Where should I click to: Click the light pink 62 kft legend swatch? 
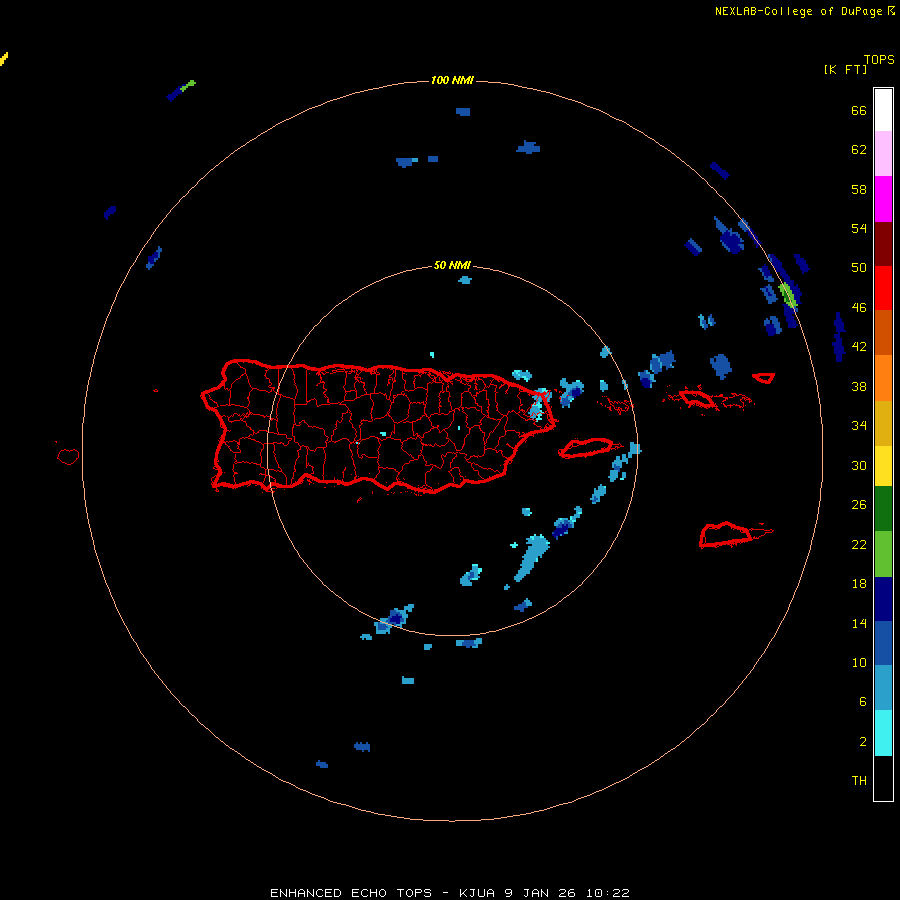click(883, 154)
